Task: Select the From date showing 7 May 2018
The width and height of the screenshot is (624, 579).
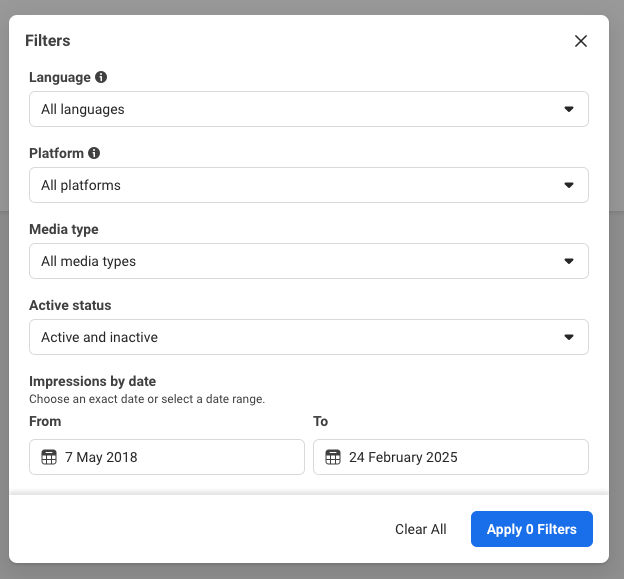Action: point(167,457)
